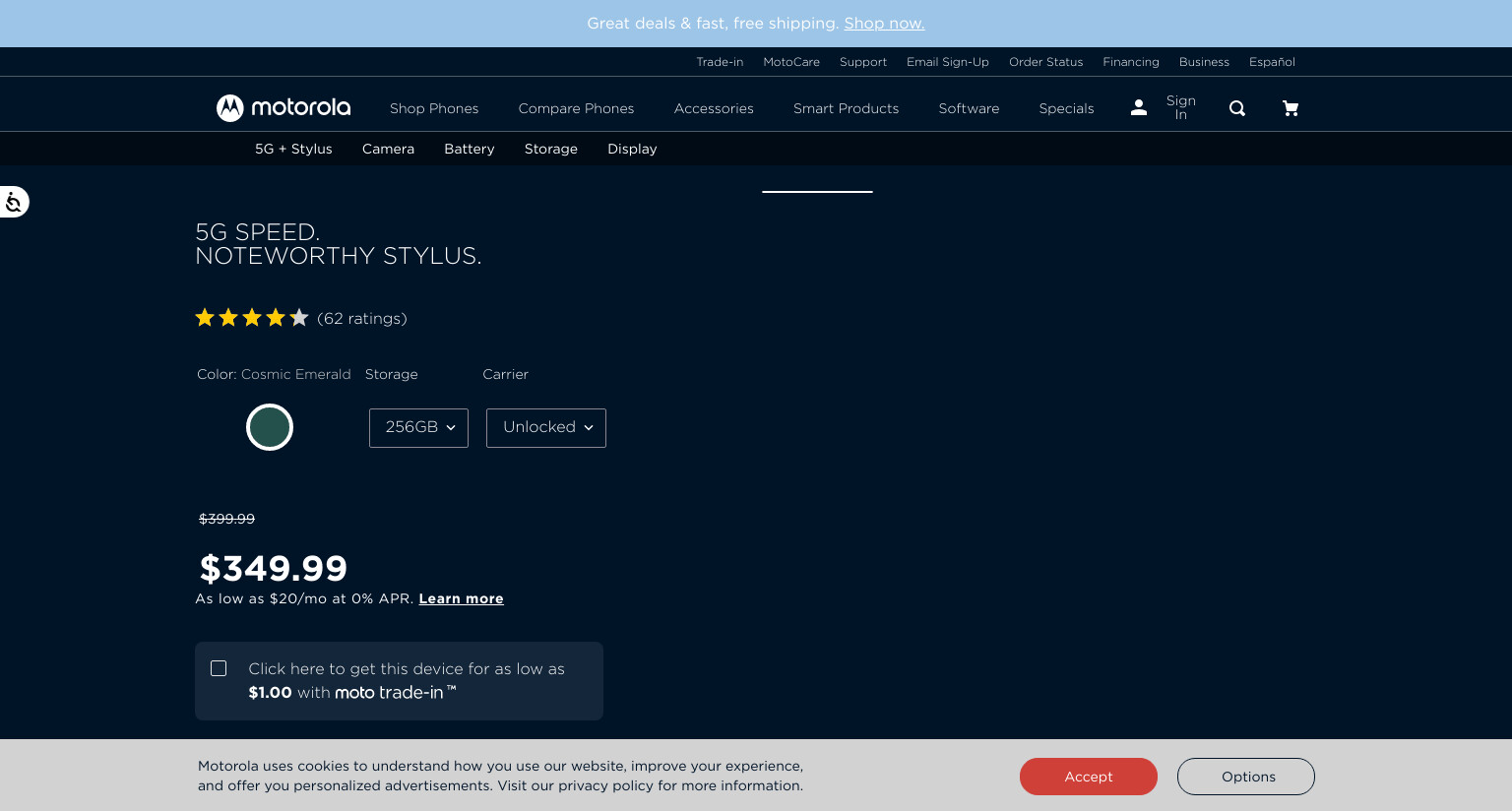1512x811 pixels.
Task: Open the Support link
Action: 863,61
